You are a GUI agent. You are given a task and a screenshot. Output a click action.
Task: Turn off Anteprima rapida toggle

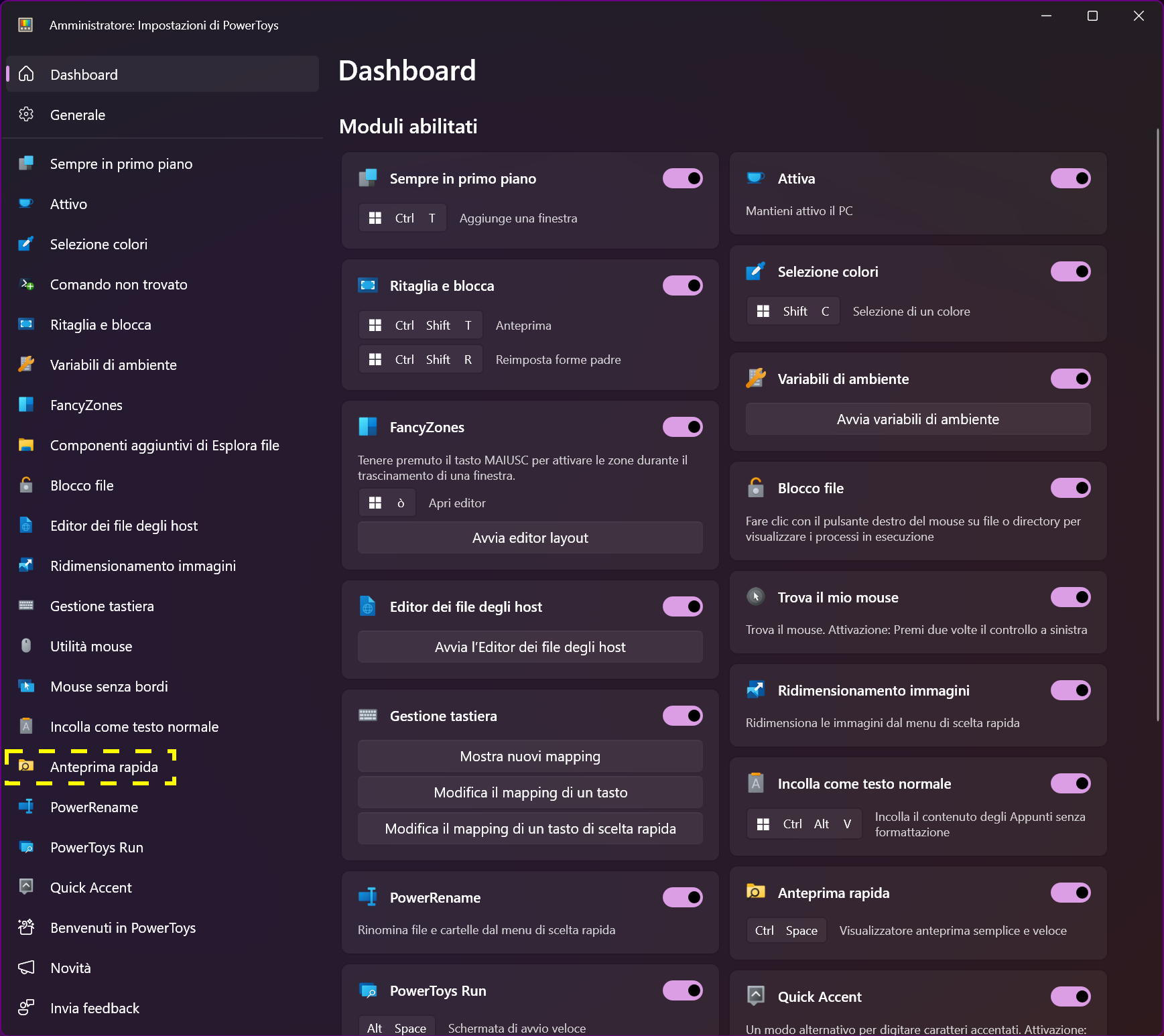click(x=1071, y=893)
